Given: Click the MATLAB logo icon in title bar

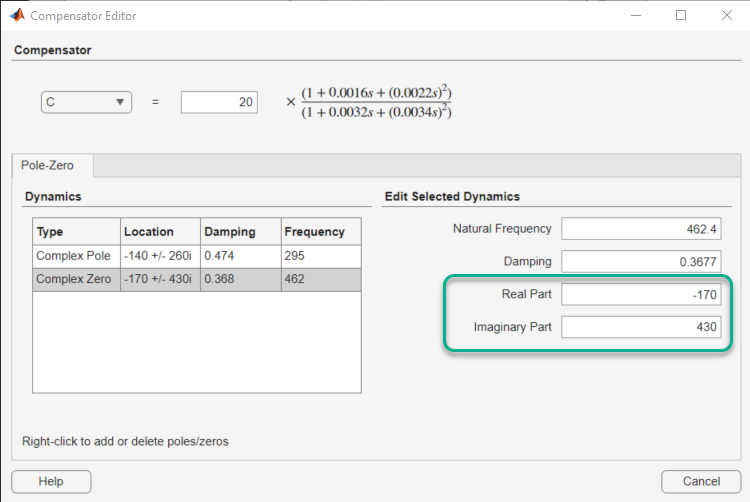Looking at the screenshot, I should tap(16, 16).
